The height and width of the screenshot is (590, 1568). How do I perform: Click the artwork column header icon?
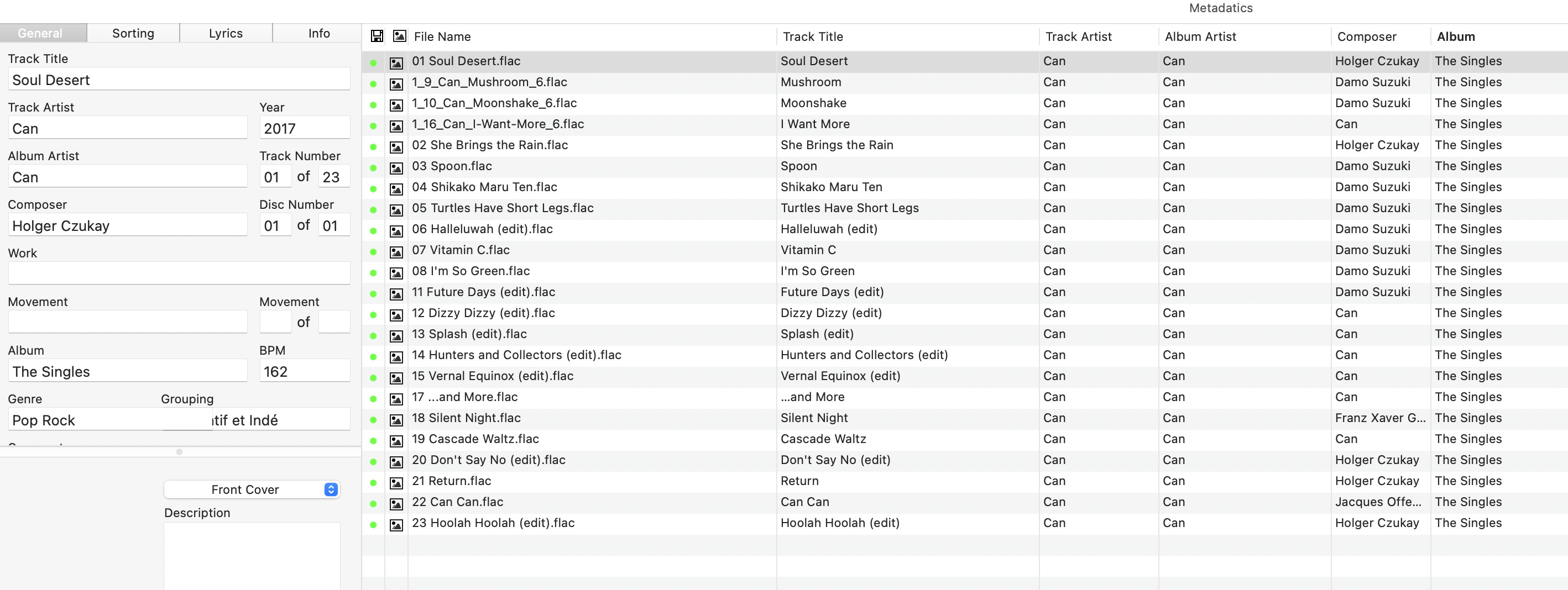click(399, 36)
